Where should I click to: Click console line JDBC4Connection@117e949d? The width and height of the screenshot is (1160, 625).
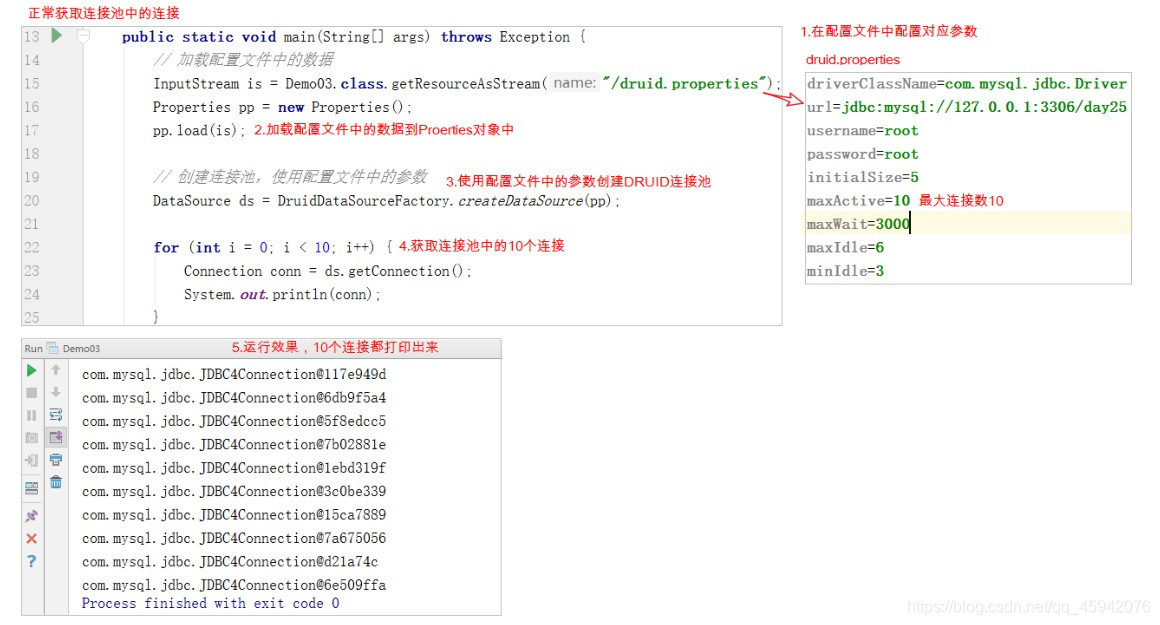(234, 374)
